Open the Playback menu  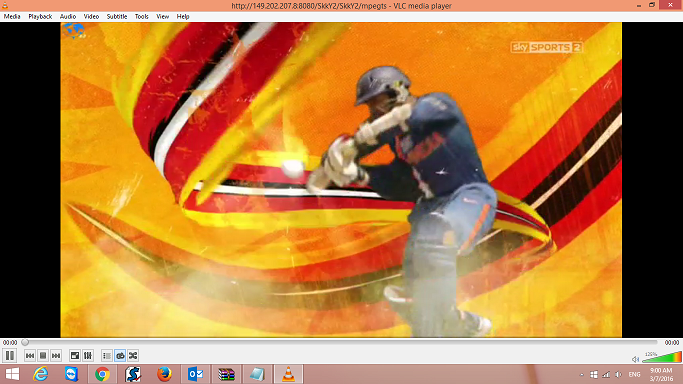[x=40, y=17]
